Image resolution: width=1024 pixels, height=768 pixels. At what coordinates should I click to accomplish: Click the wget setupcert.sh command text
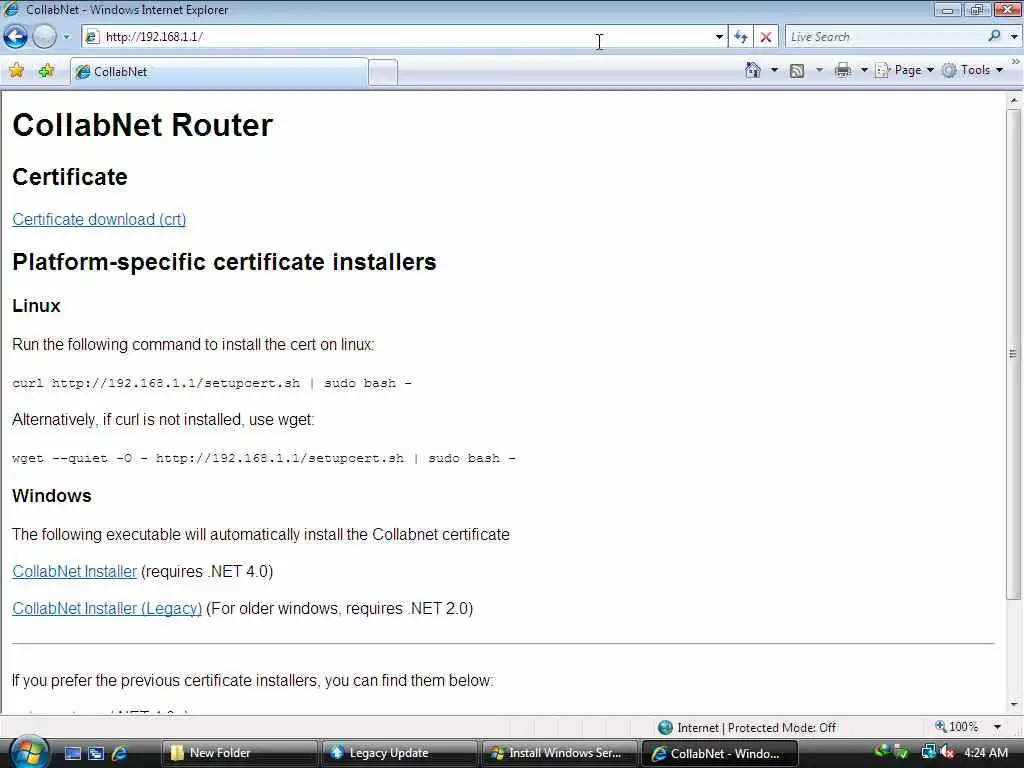pyautogui.click(x=264, y=458)
